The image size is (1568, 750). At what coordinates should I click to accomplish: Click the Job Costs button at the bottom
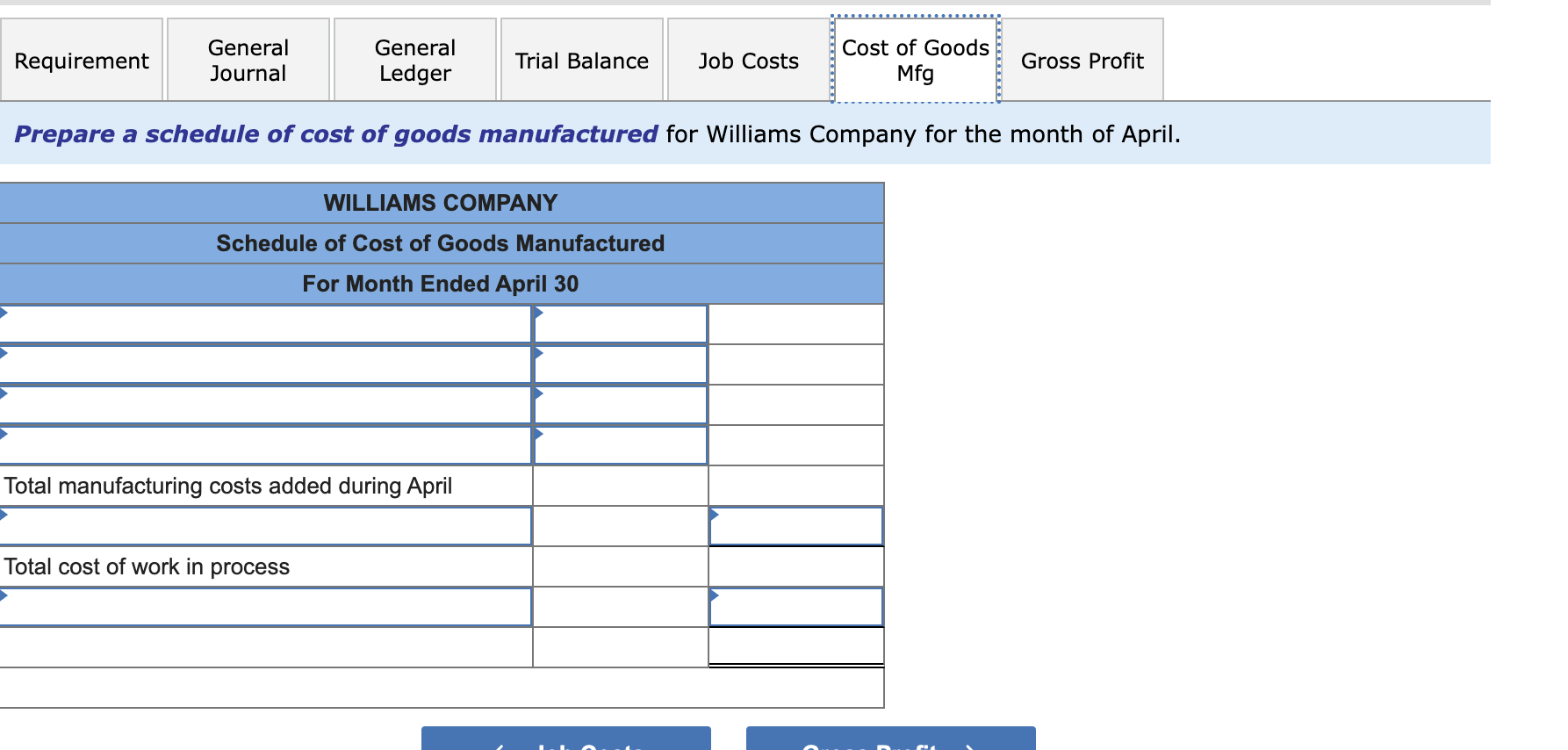pyautogui.click(x=566, y=742)
